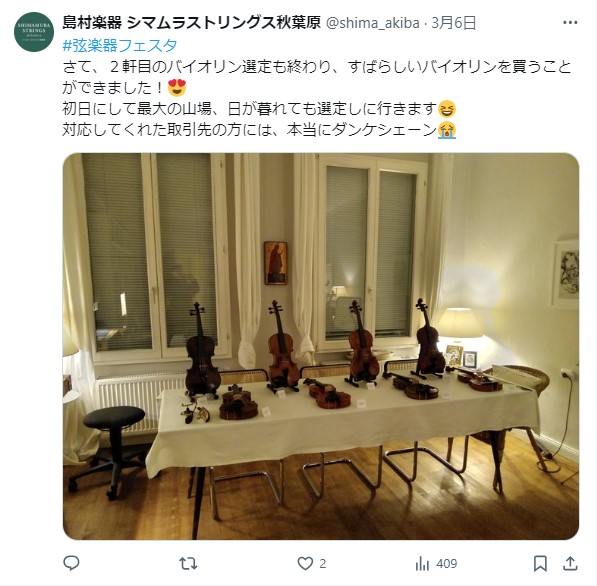Screen dimensions: 597x586
Task: Open the violin display photo
Action: 321,346
